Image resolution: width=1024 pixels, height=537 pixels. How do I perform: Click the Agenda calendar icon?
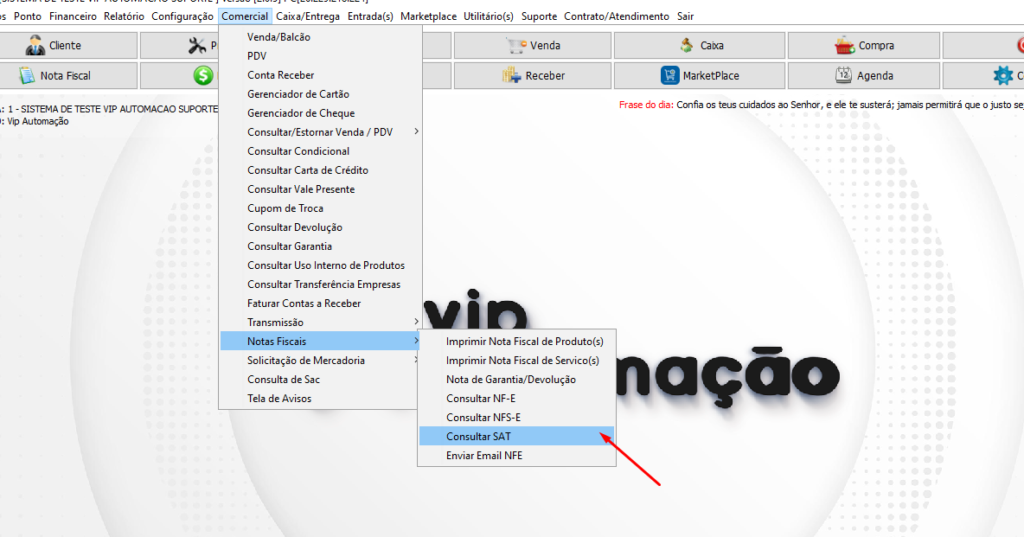point(844,75)
